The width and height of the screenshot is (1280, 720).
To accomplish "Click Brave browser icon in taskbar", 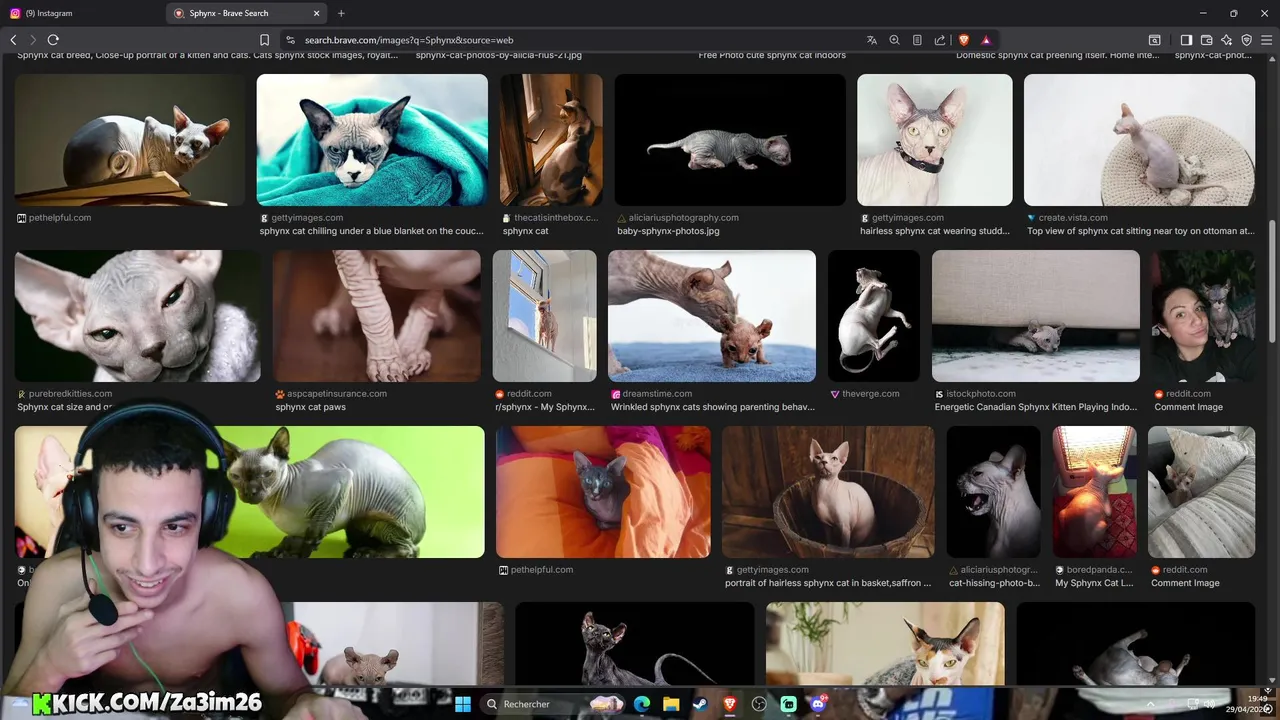I will coord(729,704).
